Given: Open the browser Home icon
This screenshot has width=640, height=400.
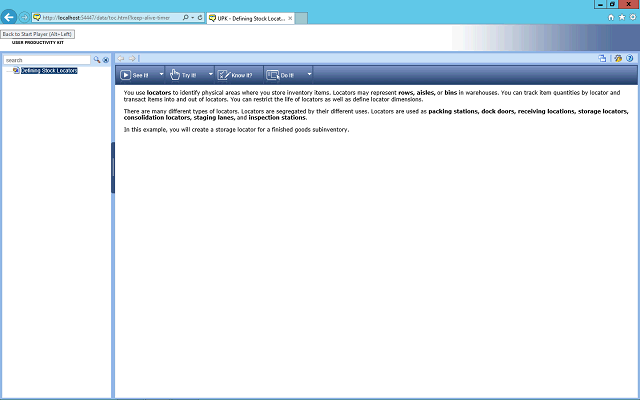Looking at the screenshot, I should pyautogui.click(x=611, y=18).
